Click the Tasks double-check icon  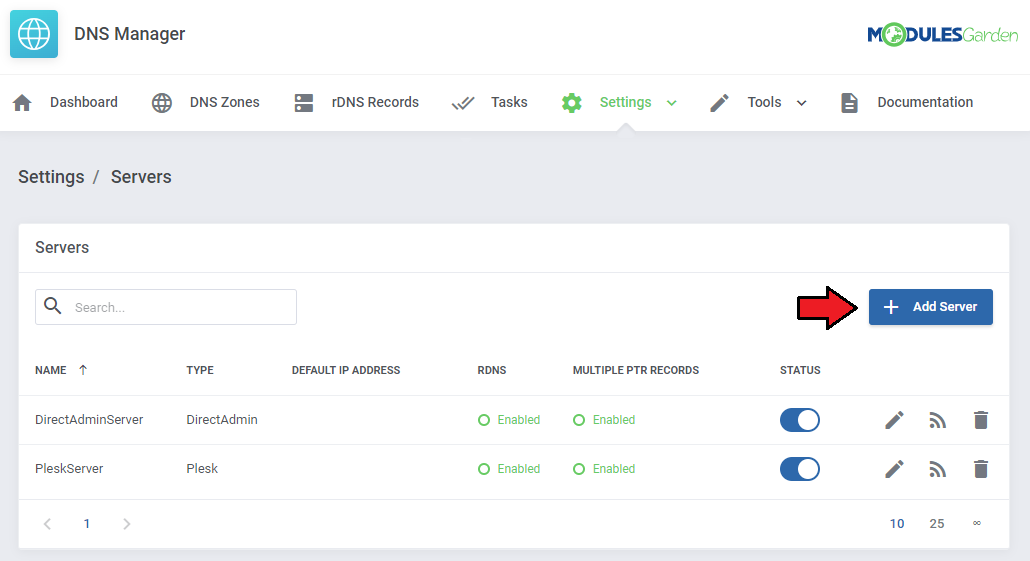tap(462, 103)
